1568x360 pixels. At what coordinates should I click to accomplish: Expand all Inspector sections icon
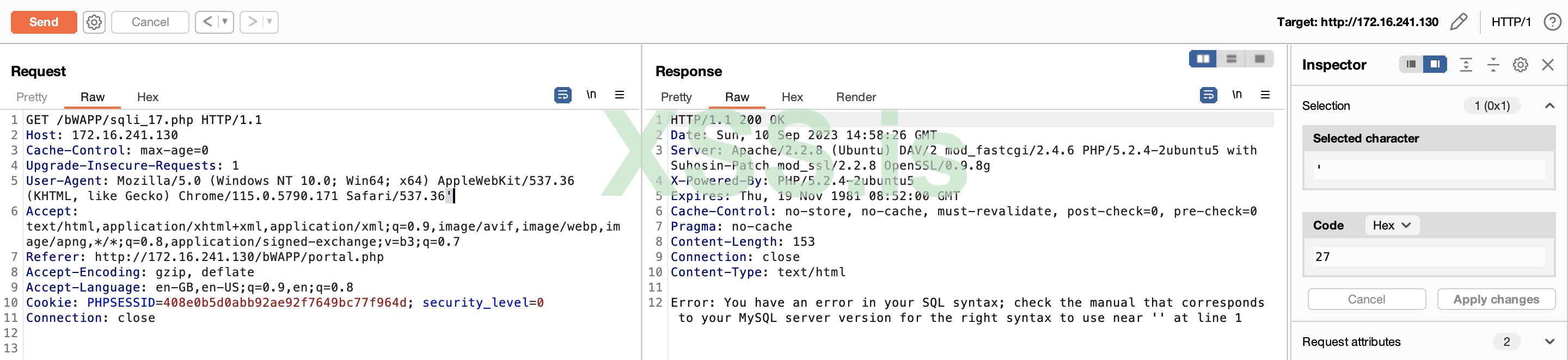coord(1466,65)
